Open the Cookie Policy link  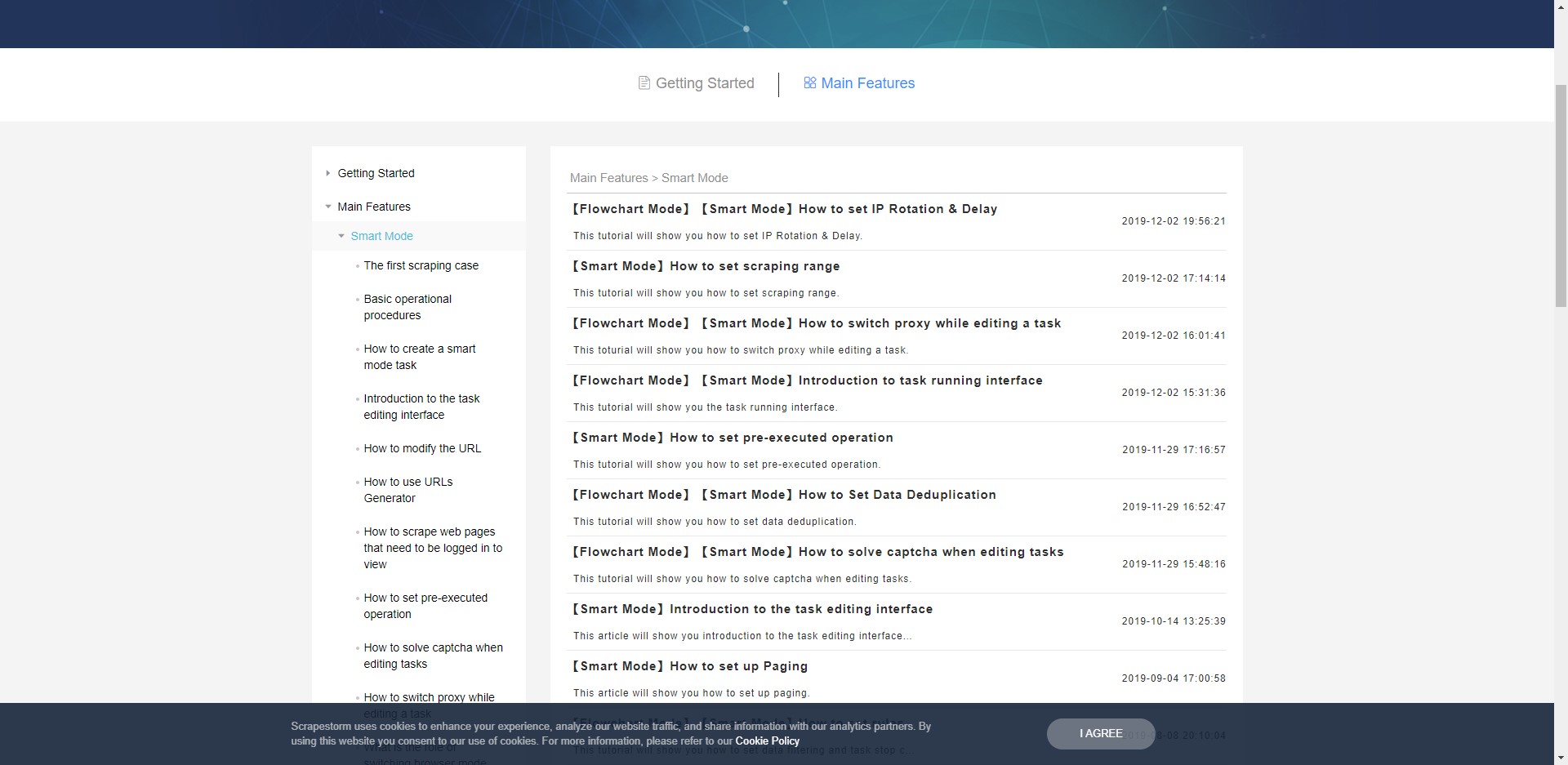tap(766, 741)
